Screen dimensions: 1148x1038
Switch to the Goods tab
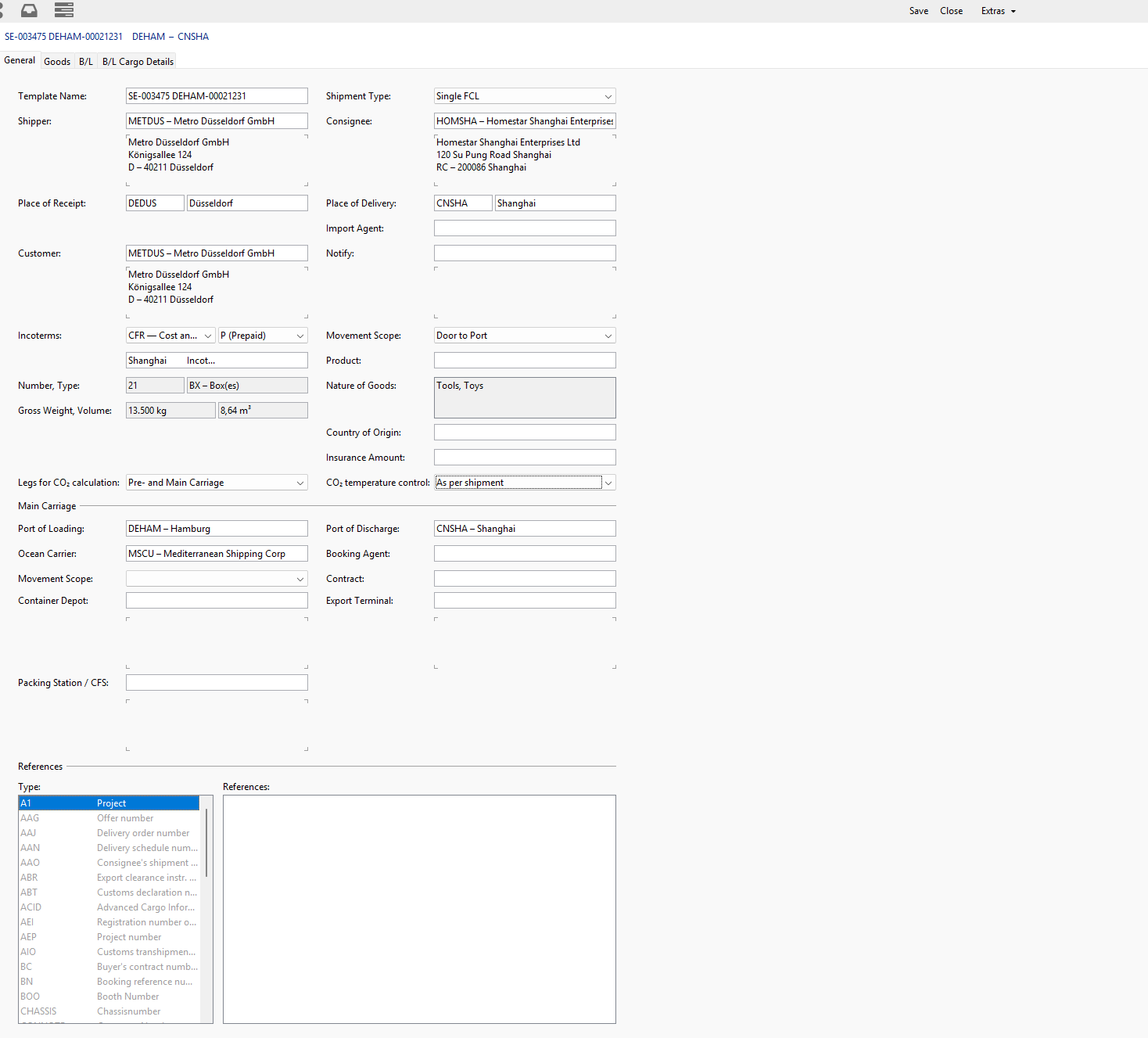(x=57, y=62)
